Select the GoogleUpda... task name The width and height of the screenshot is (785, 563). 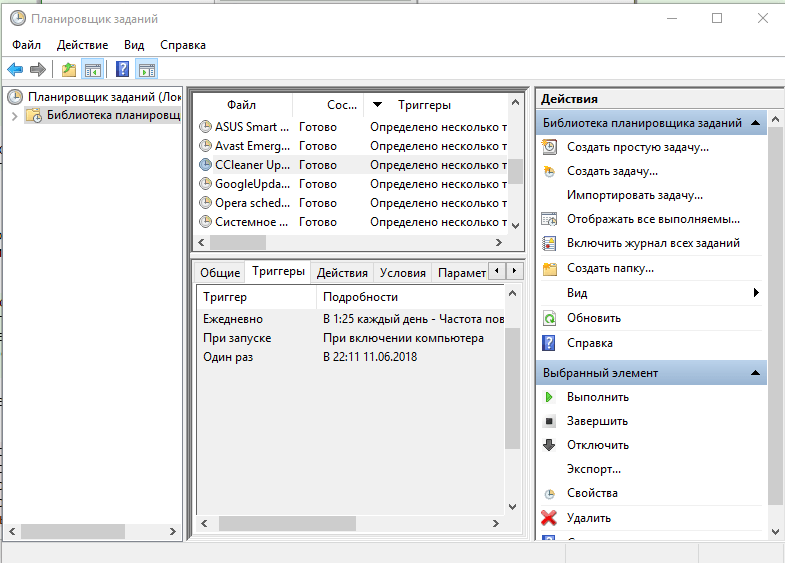pyautogui.click(x=252, y=184)
